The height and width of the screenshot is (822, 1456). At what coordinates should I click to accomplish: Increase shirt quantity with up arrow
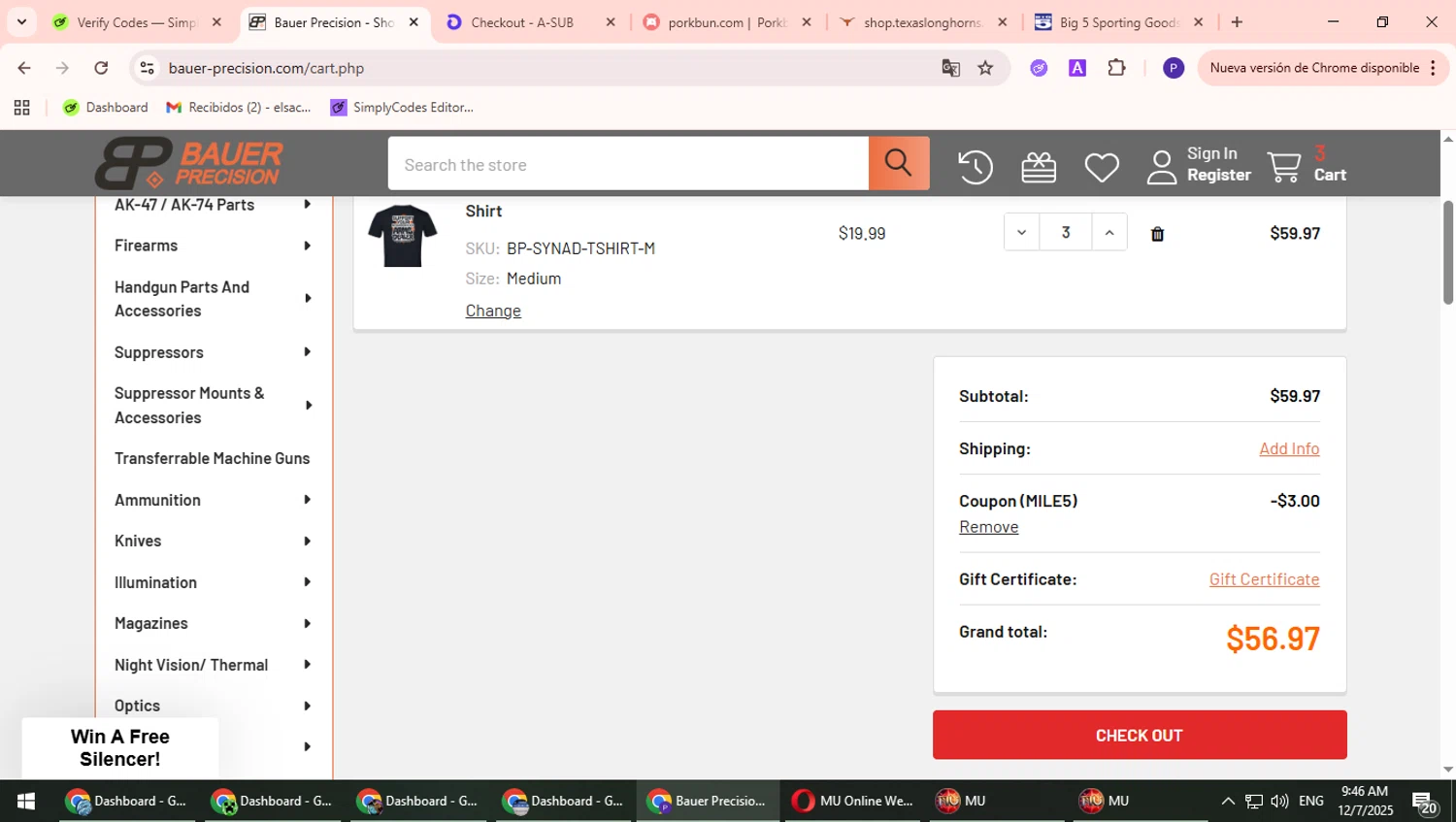[x=1109, y=233]
